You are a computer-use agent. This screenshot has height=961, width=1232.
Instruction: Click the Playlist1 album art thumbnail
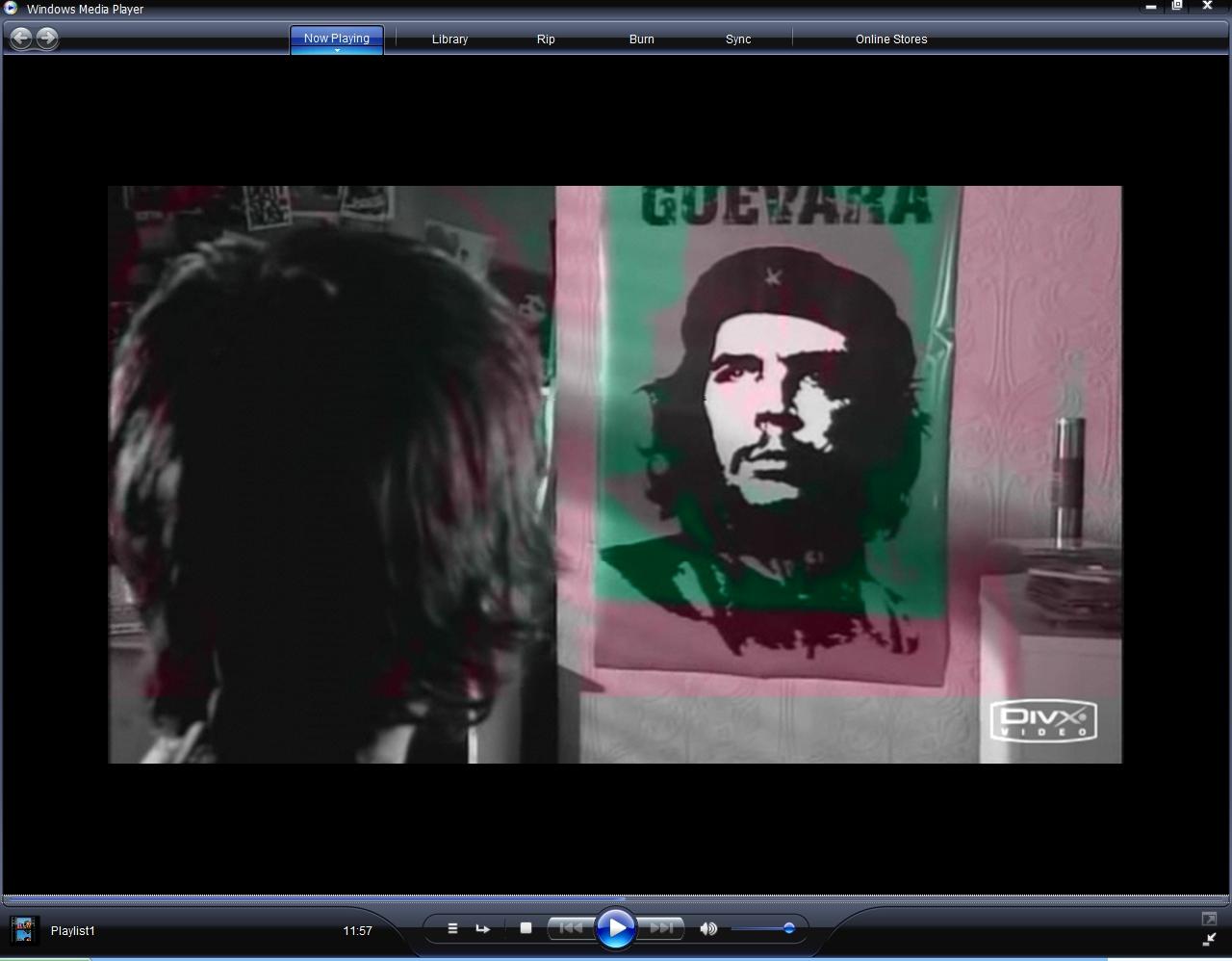click(24, 930)
